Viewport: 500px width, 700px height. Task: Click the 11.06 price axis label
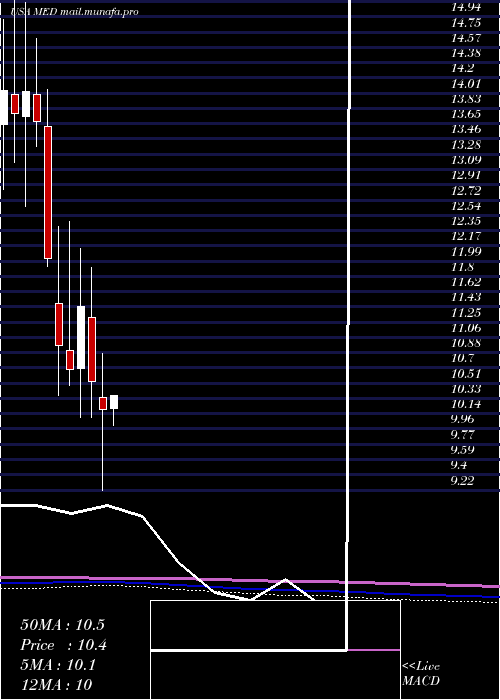click(x=466, y=328)
